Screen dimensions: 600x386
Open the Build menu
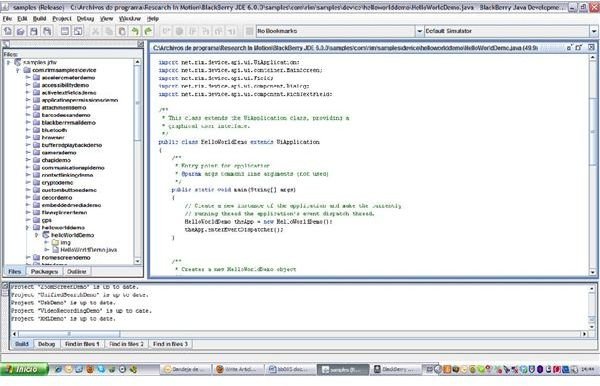tap(39, 18)
